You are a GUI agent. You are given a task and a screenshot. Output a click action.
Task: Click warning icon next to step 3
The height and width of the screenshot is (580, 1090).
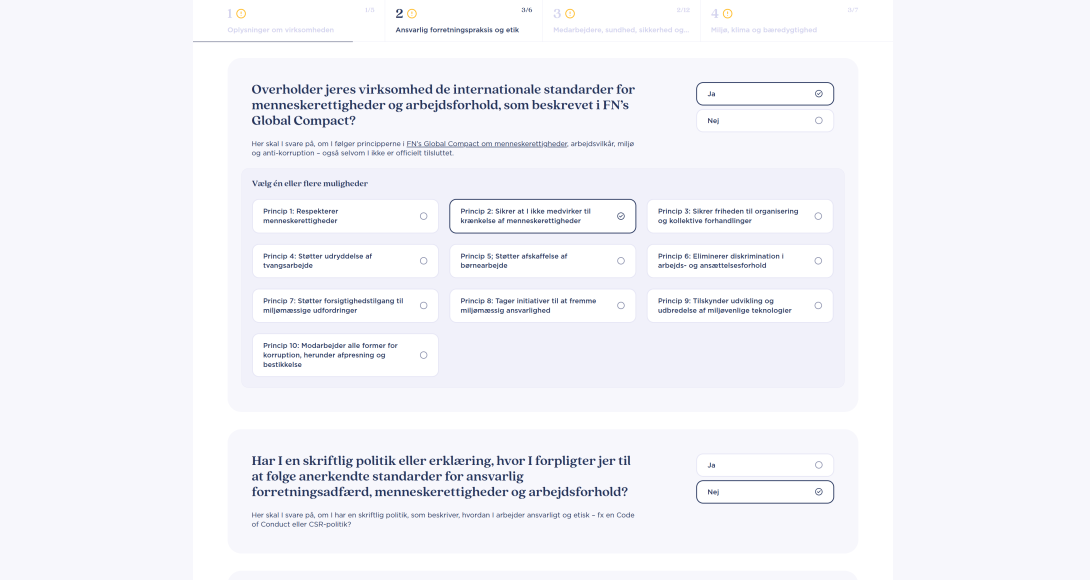point(570,14)
